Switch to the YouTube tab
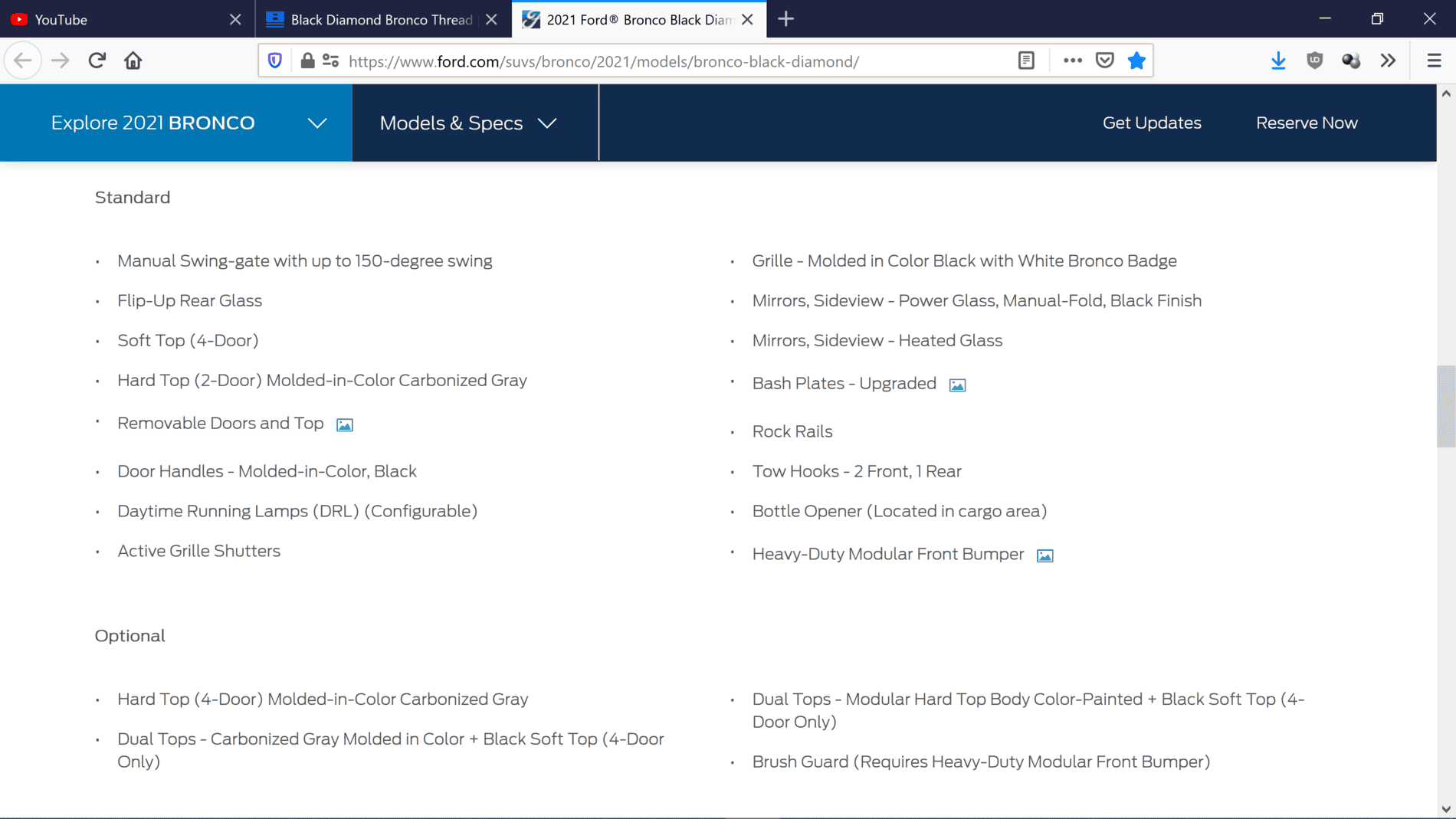Viewport: 1456px width, 819px height. click(x=127, y=19)
